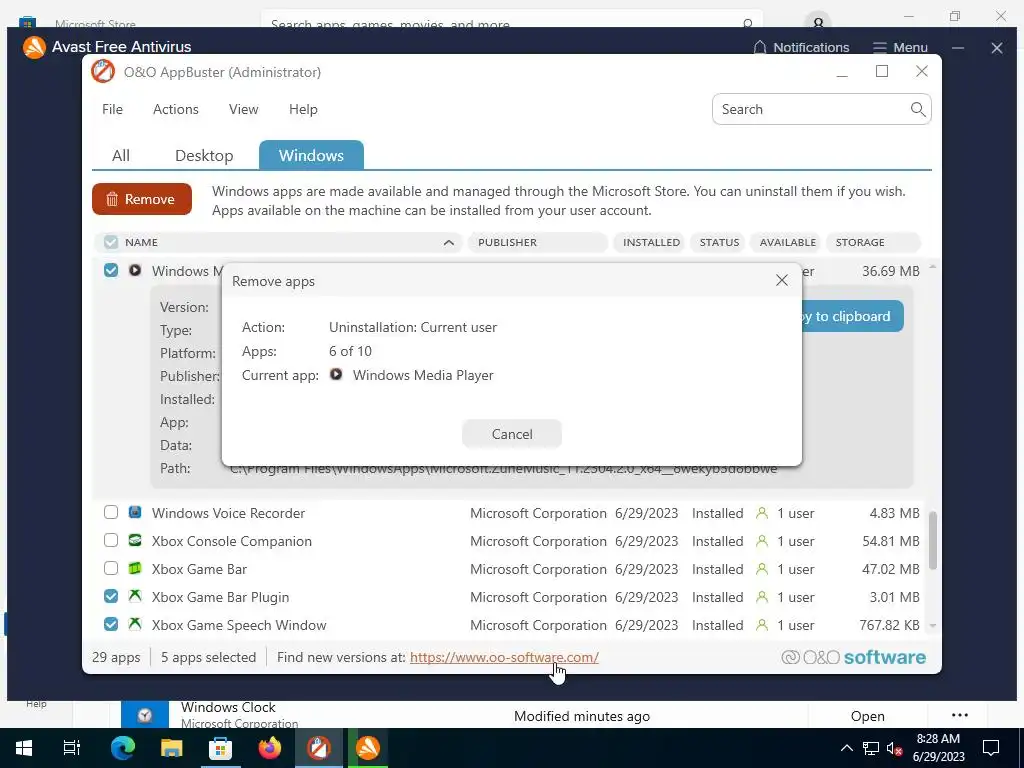Screen dimensions: 1024x768
Task: Open the Help menu
Action: 303,109
